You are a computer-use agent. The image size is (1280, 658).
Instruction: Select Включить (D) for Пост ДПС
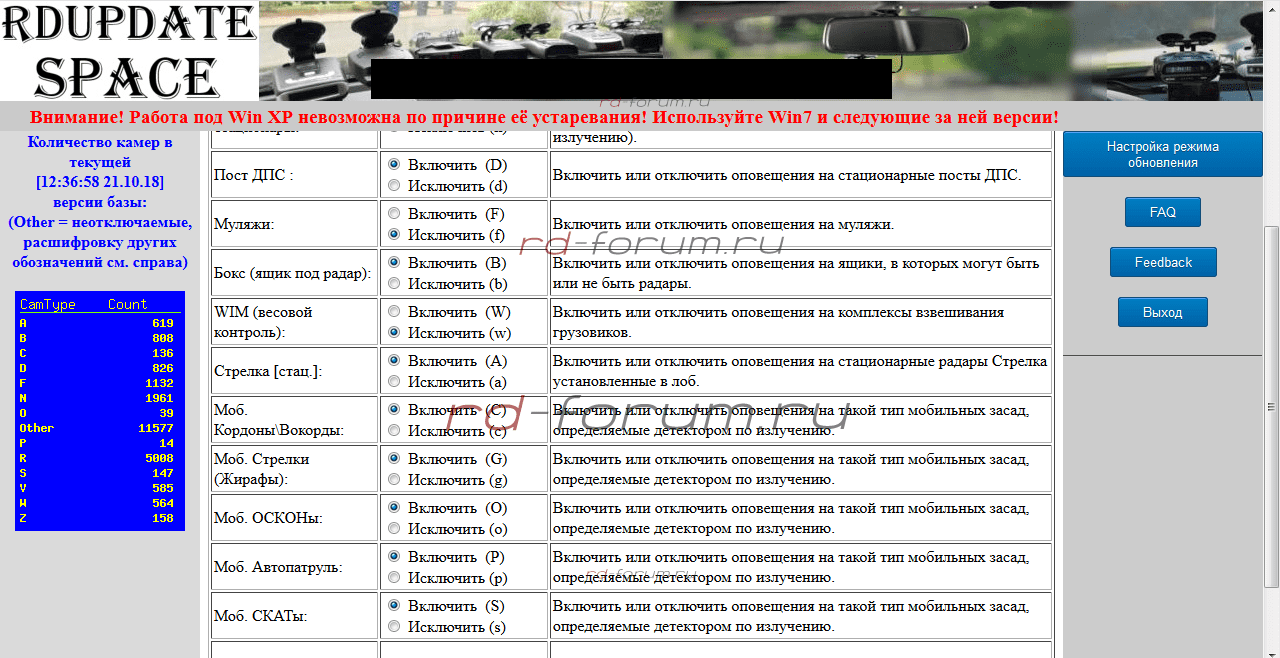tap(394, 164)
